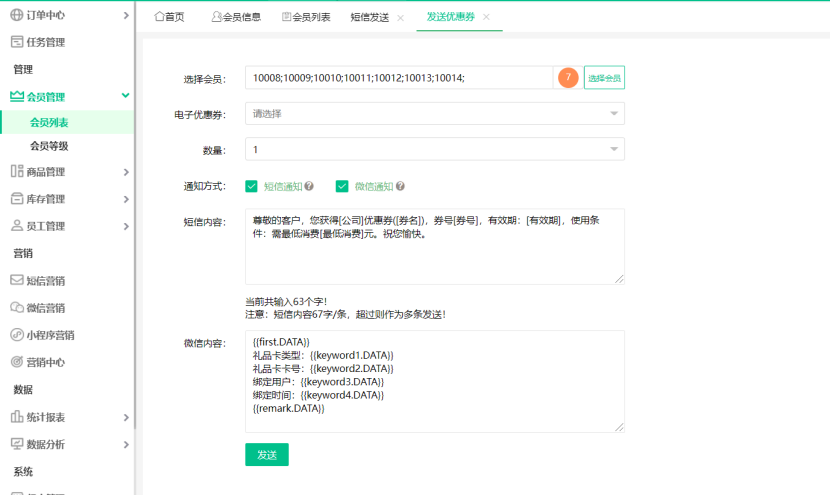Click the bar chart icon for 统计报表
The width and height of the screenshot is (831, 496).
coord(17,417)
